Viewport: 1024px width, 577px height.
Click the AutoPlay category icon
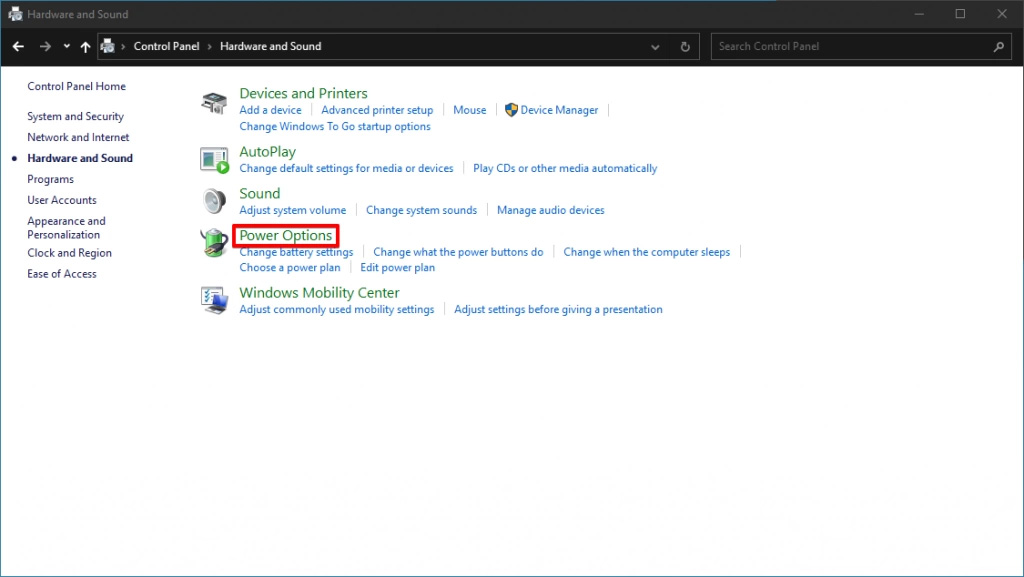point(214,159)
